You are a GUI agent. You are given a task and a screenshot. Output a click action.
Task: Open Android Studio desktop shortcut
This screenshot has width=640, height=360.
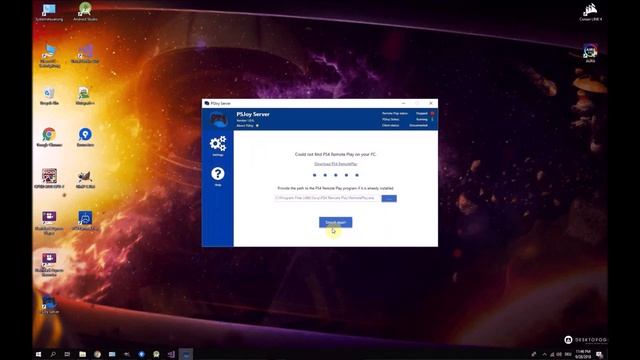85,11
